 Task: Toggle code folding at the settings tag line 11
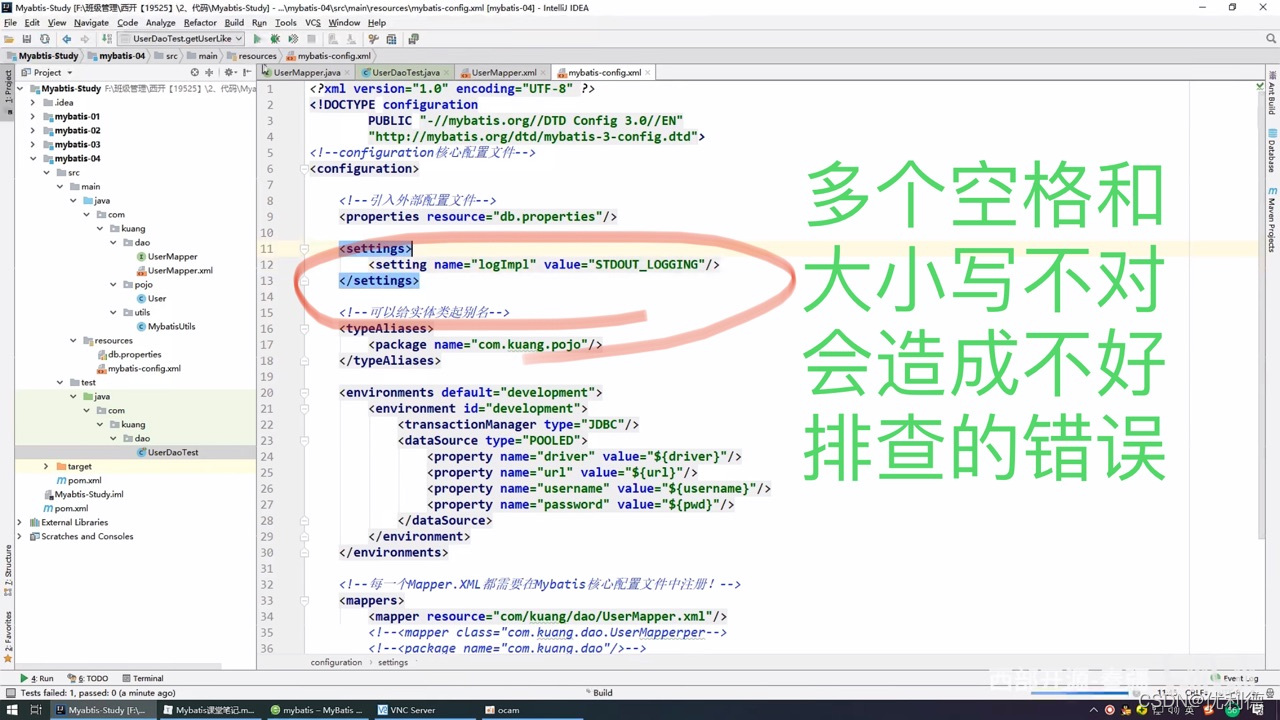pos(304,249)
